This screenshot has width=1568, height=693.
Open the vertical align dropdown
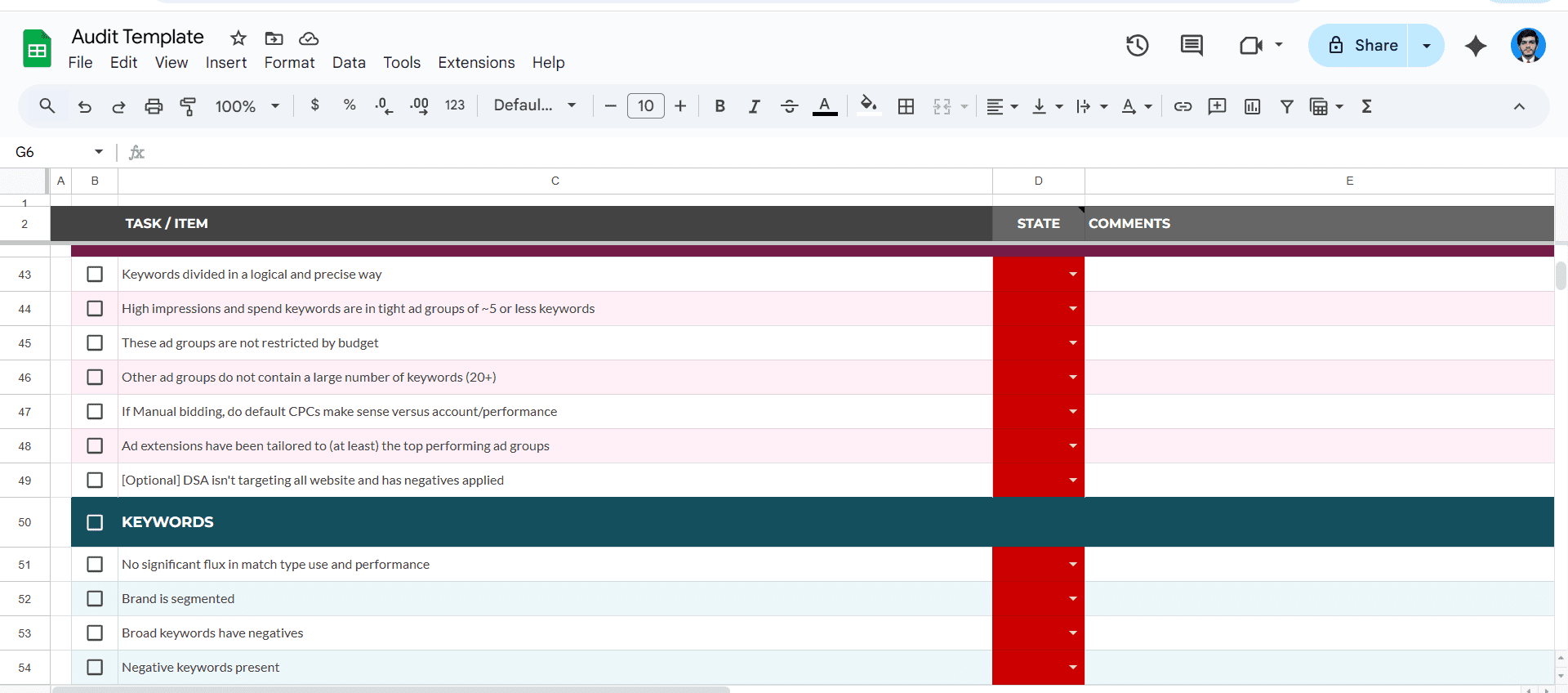pyautogui.click(x=1047, y=106)
